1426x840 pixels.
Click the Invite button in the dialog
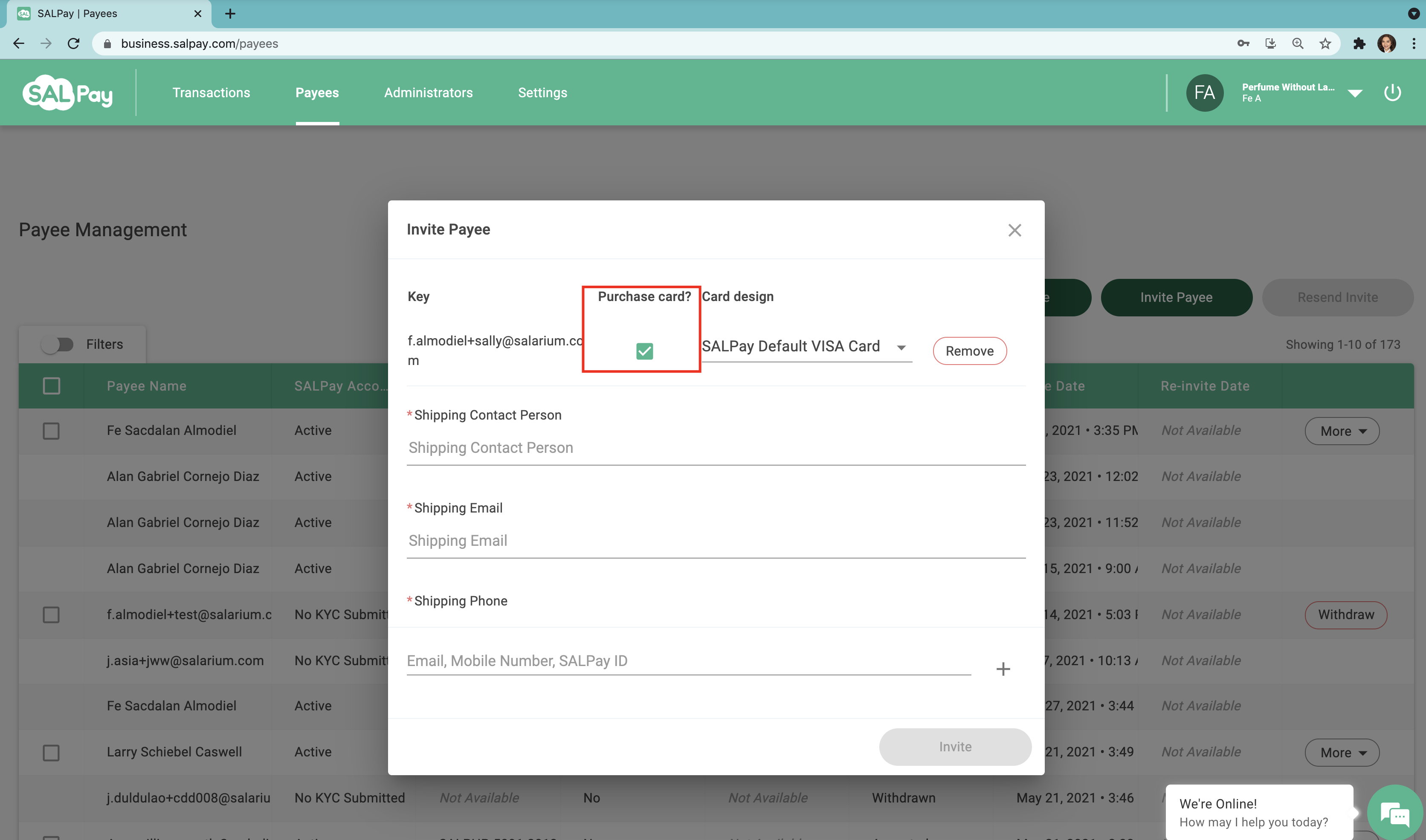click(955, 747)
